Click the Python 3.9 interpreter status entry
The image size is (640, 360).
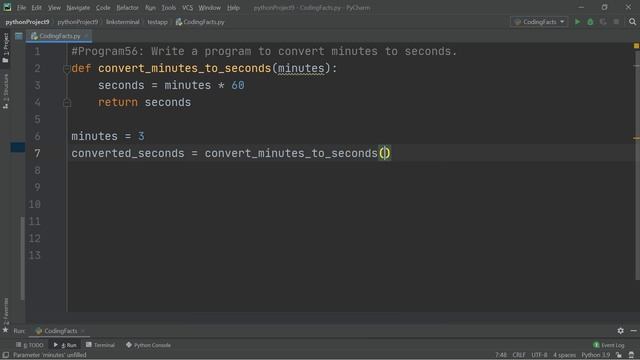click(596, 355)
